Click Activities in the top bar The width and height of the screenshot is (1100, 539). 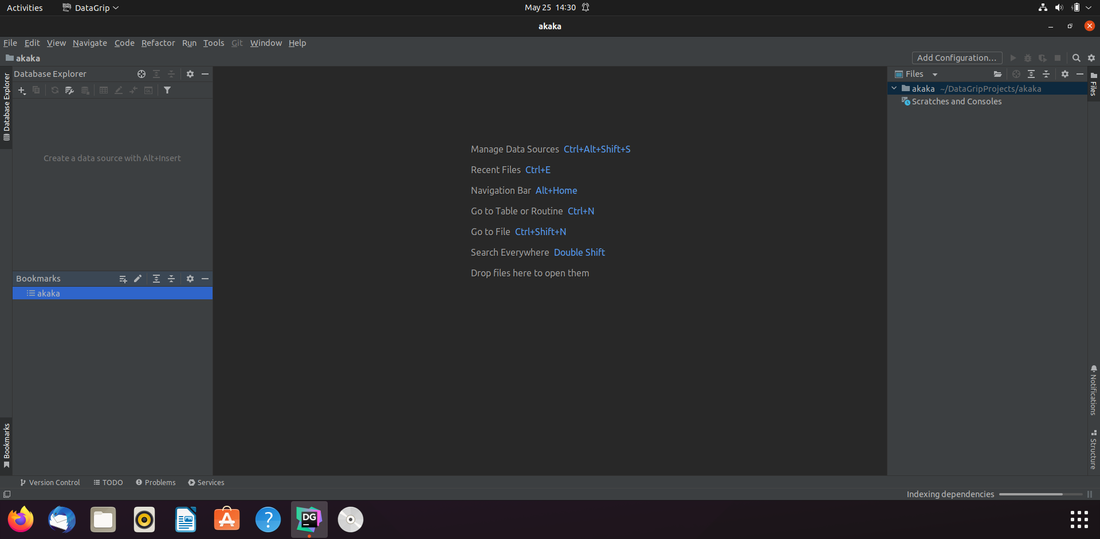click(25, 8)
